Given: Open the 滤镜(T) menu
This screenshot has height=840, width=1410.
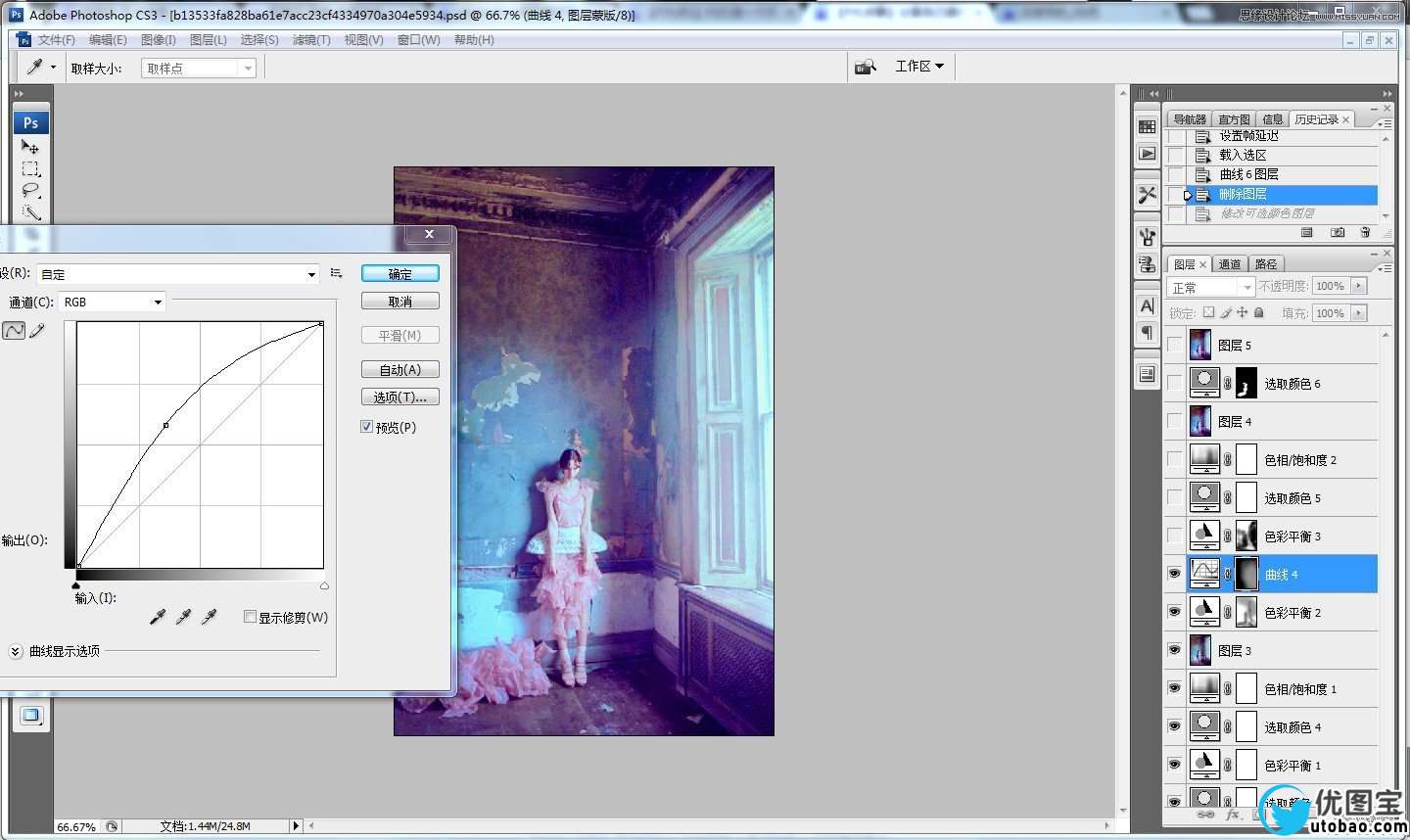Looking at the screenshot, I should coord(311,40).
